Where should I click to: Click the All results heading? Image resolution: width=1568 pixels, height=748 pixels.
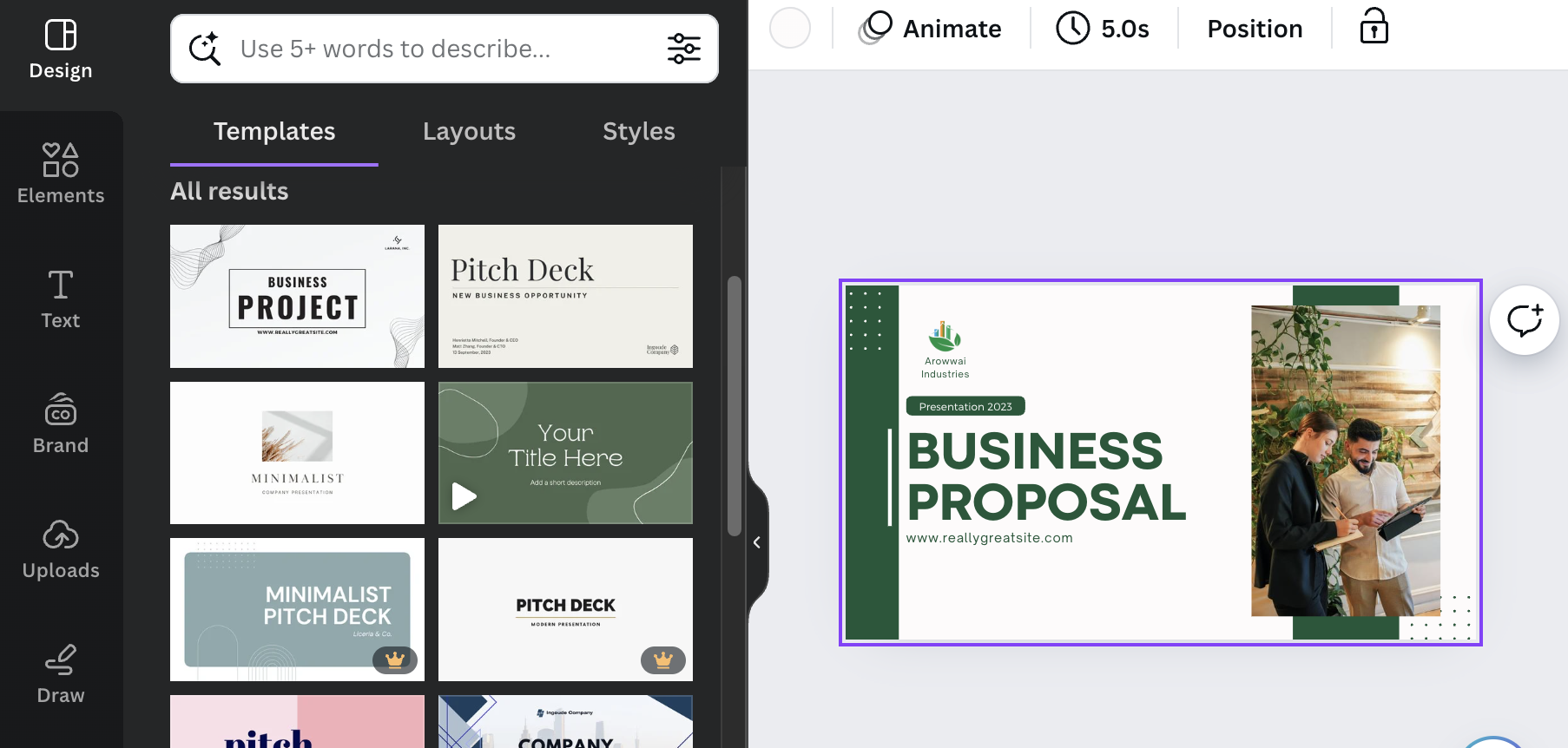(x=229, y=191)
